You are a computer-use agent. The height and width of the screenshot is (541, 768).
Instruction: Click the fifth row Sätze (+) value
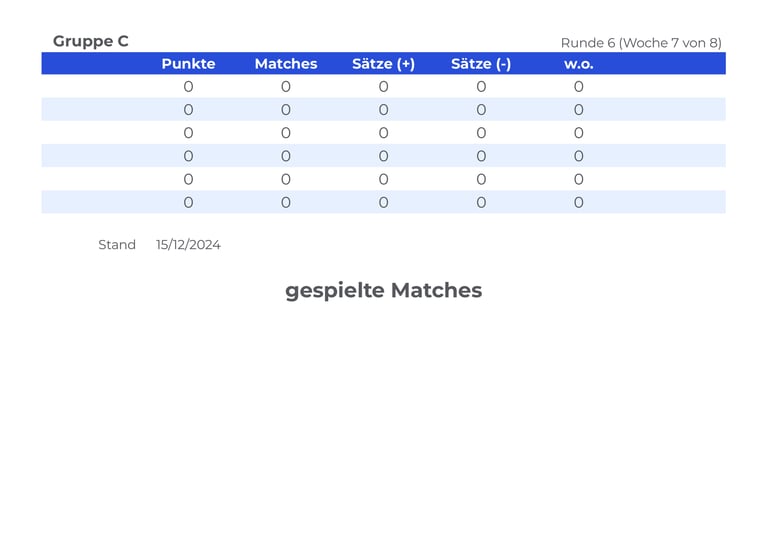click(383, 179)
